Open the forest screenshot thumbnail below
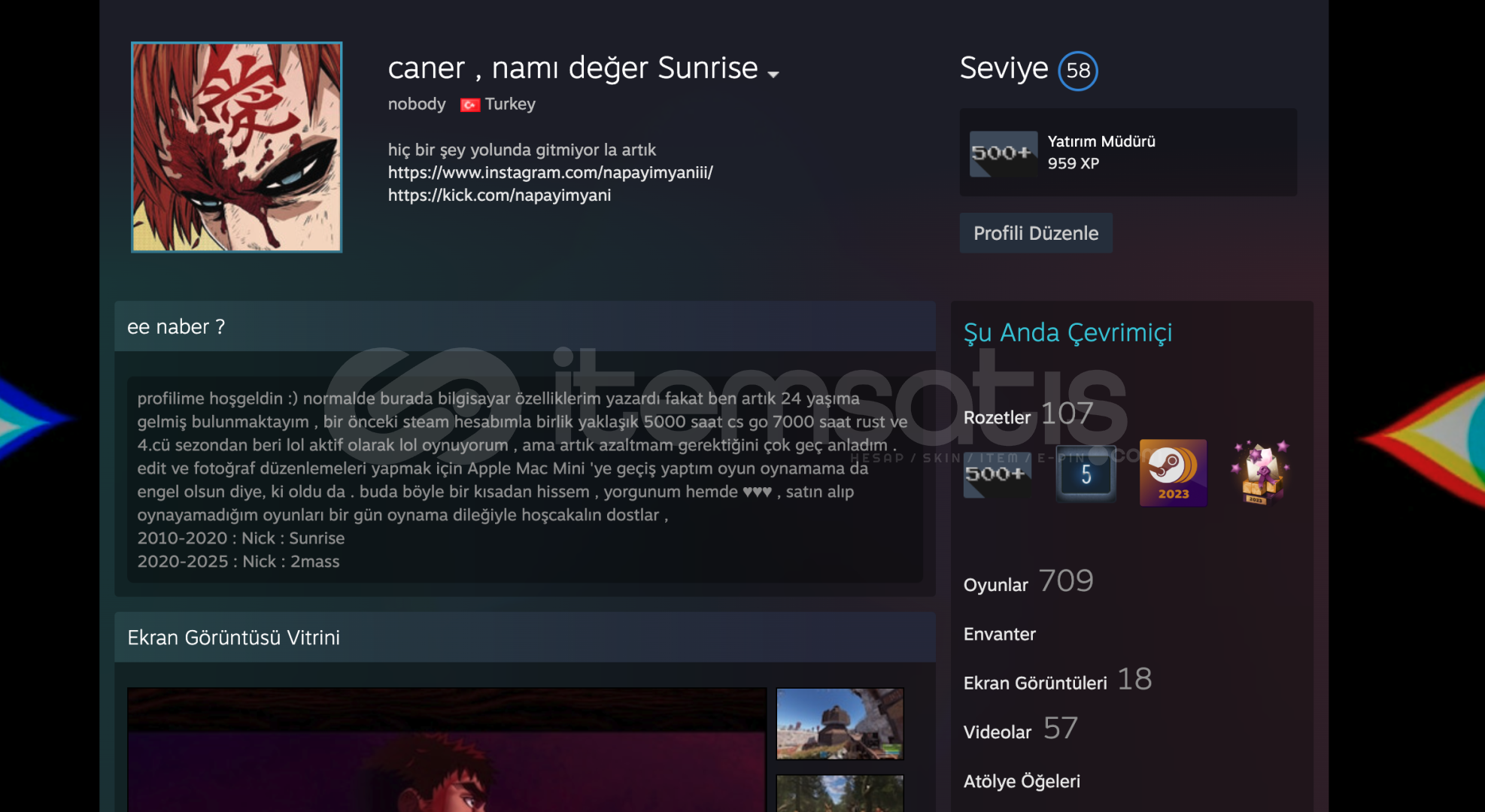Screen dimensions: 1485x812 pyautogui.click(x=840, y=793)
